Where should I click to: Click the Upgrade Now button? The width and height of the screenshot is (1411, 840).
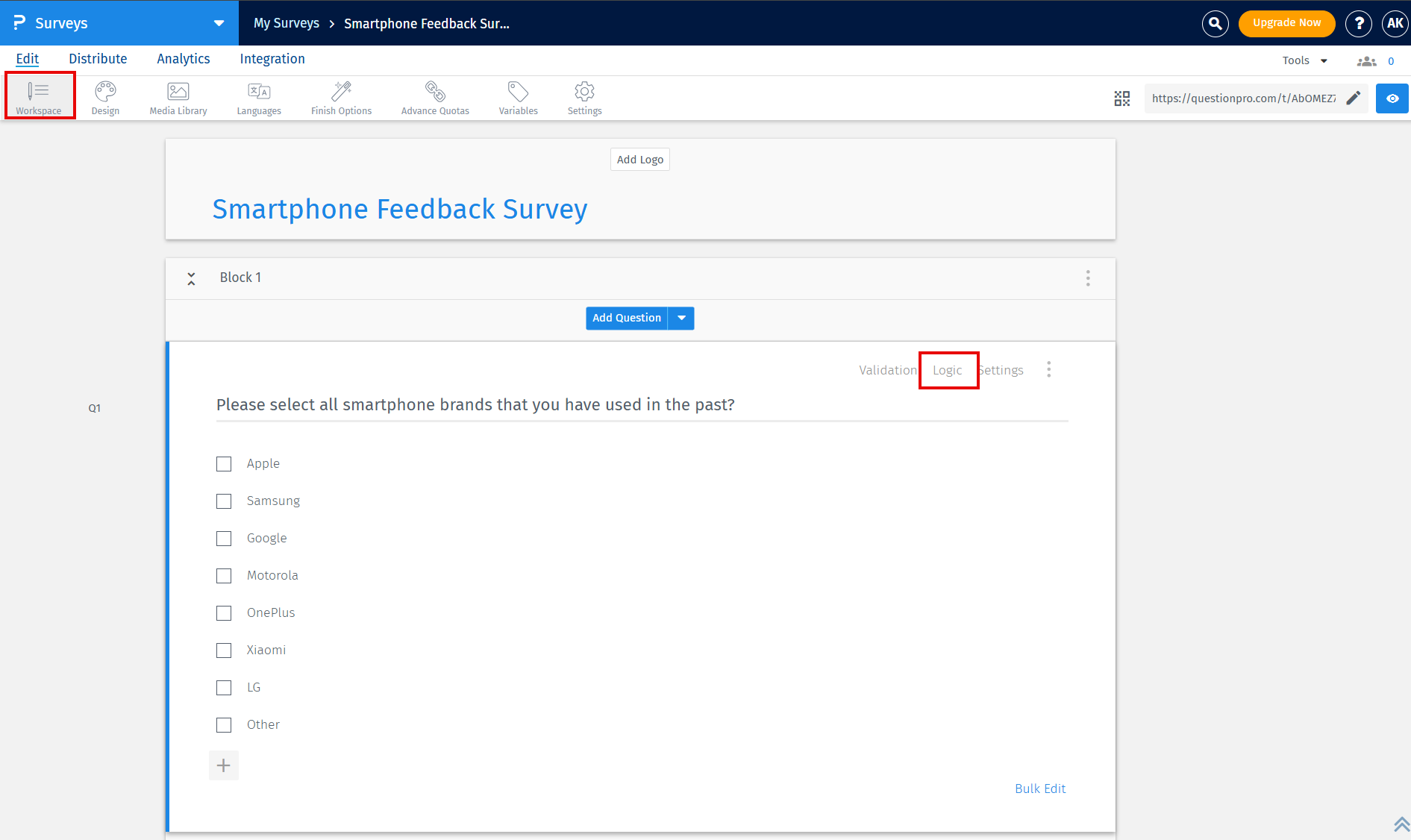[x=1286, y=23]
